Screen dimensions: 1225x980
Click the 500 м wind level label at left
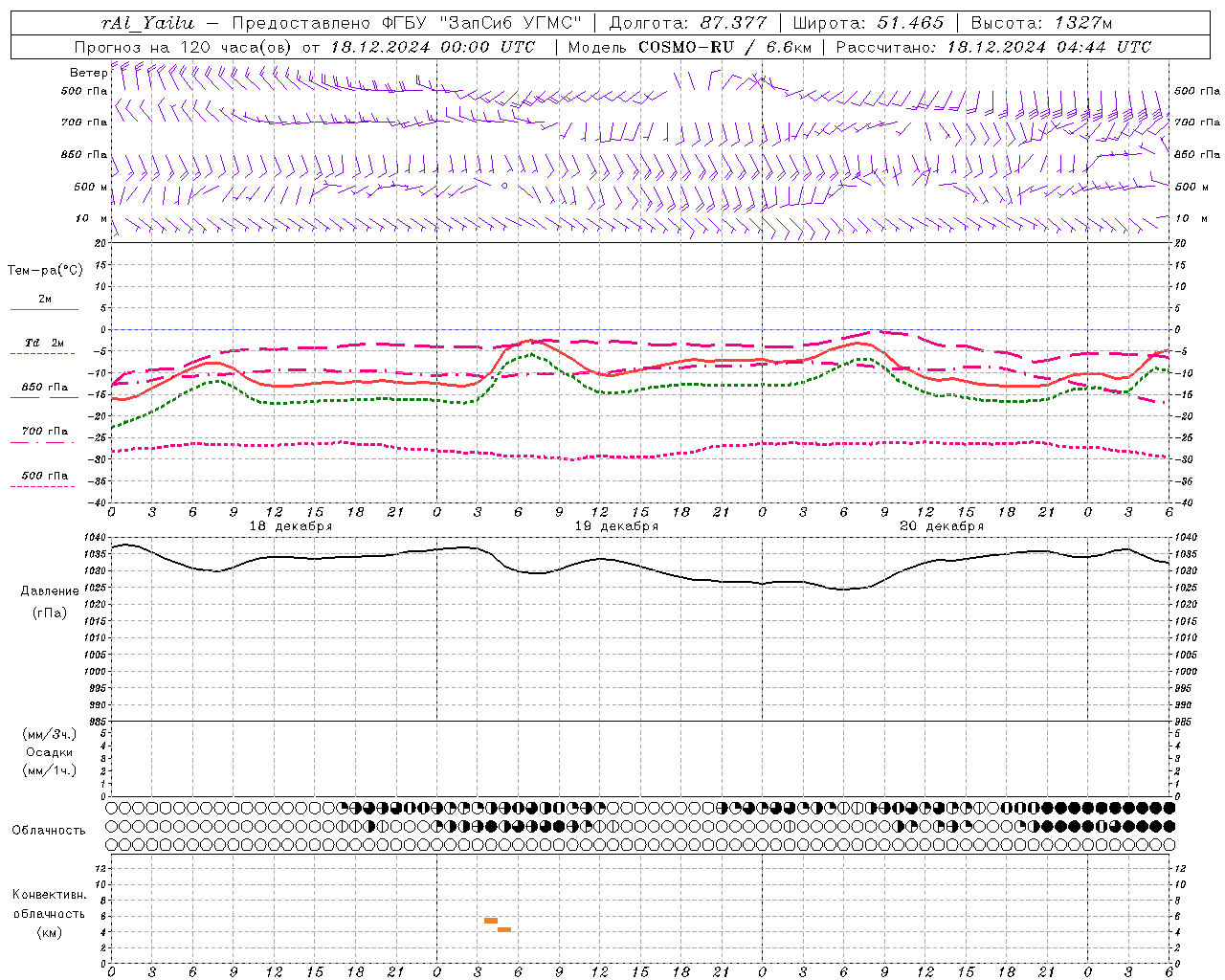click(91, 187)
